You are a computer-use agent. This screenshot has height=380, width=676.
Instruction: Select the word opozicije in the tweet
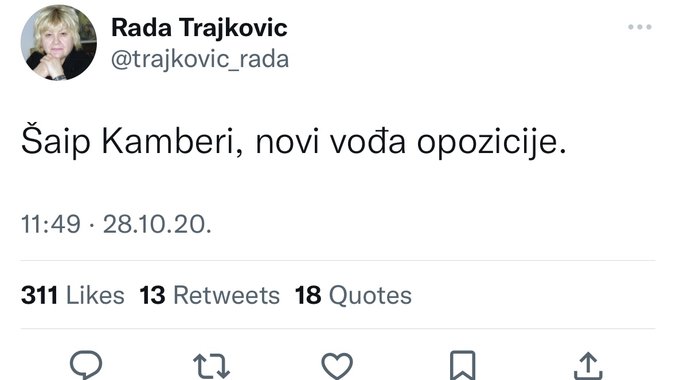pyautogui.click(x=491, y=142)
